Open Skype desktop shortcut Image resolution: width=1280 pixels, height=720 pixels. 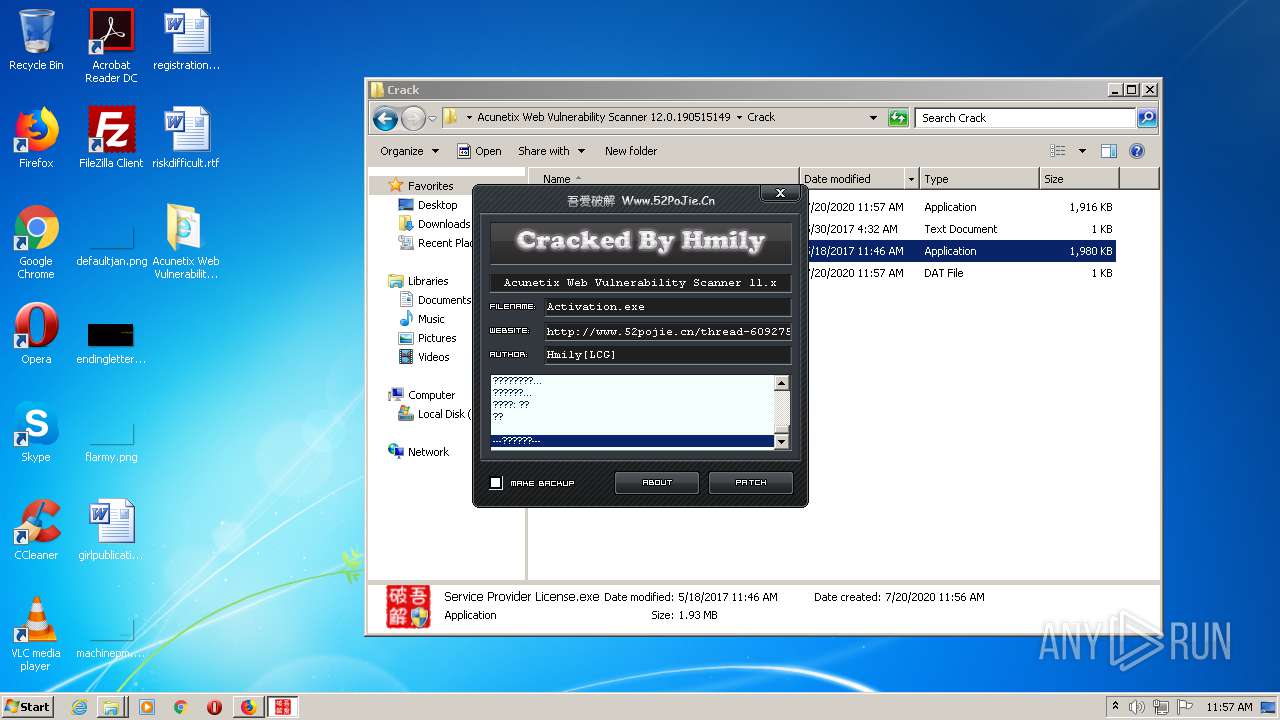pos(36,432)
